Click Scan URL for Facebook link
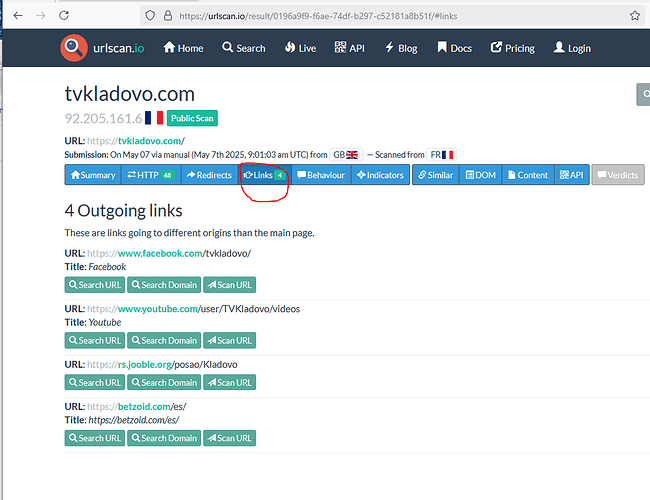650x500 pixels. tap(230, 285)
